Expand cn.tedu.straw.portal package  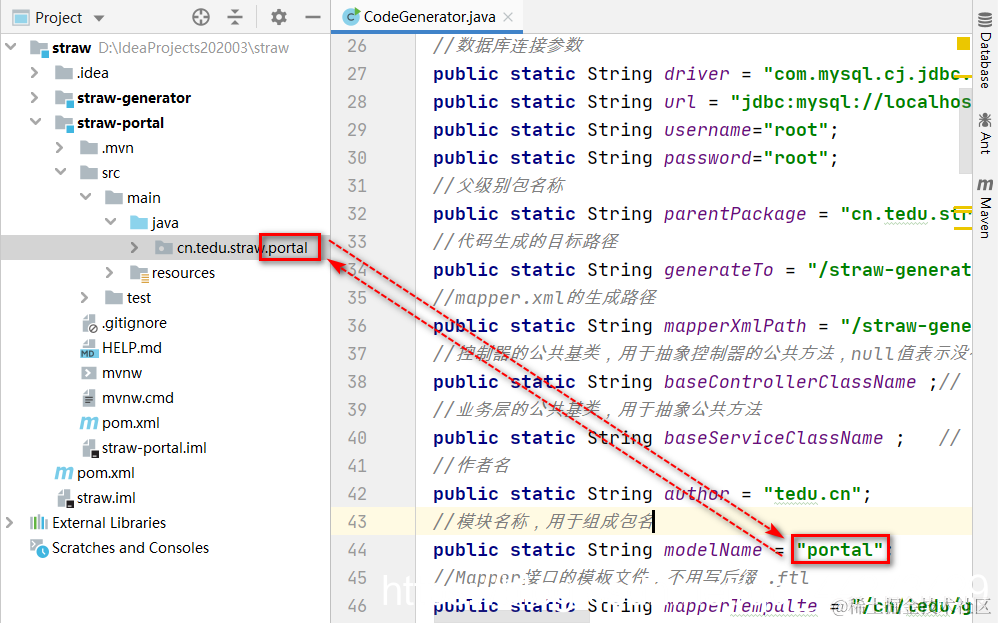134,248
